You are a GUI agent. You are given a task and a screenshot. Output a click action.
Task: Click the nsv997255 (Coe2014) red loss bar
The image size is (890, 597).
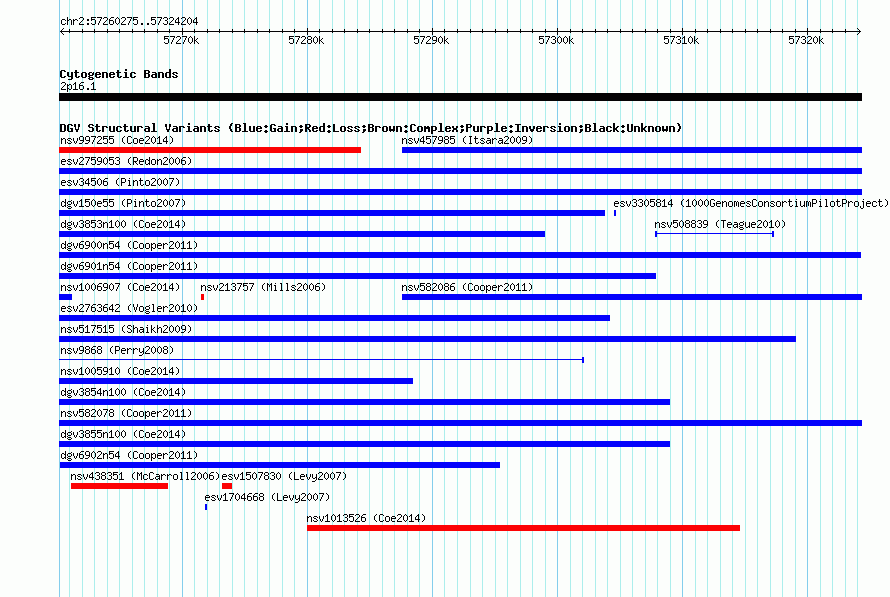tap(210, 150)
